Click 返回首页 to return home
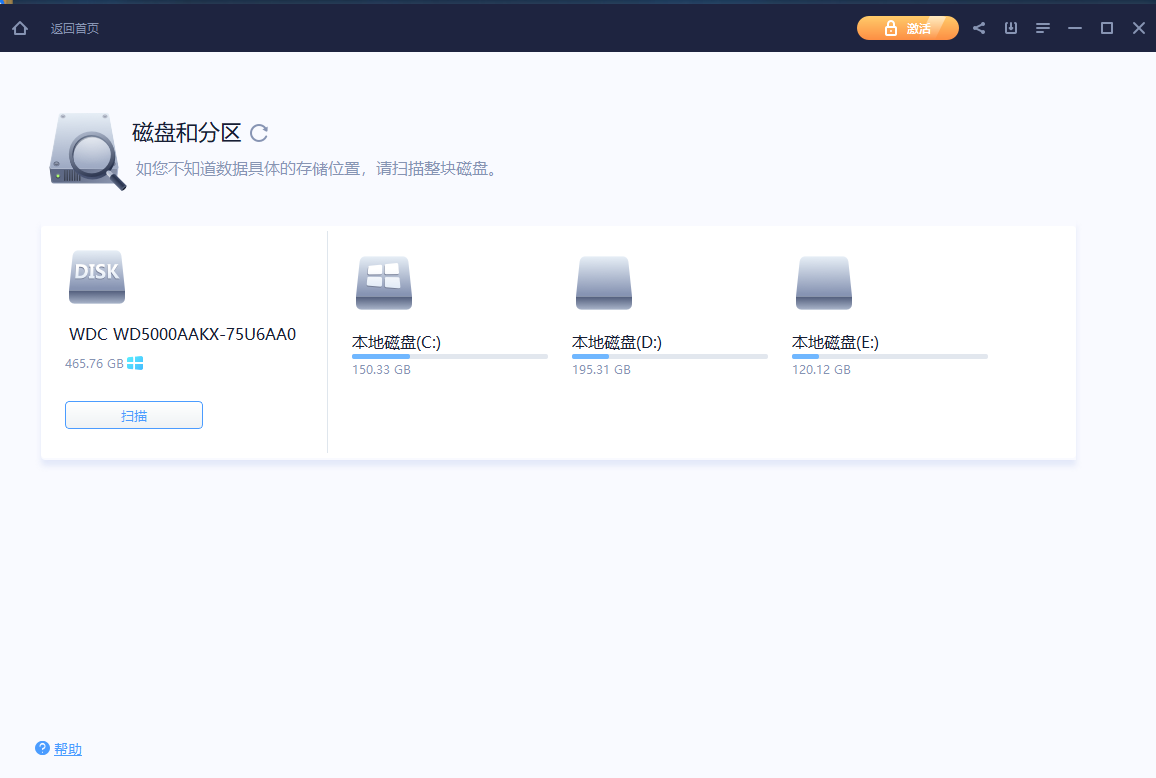Viewport: 1156px width, 778px height. coord(75,28)
